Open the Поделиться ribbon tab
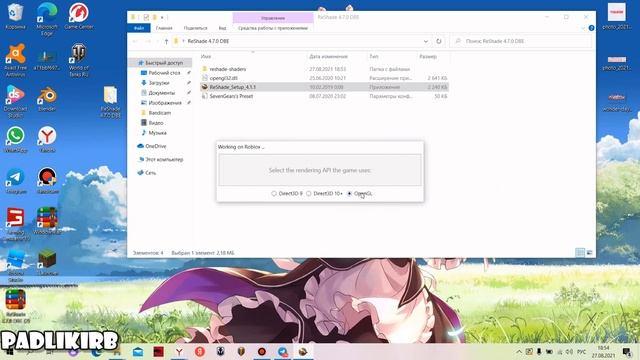This screenshot has height=360, width=640. coord(196,28)
